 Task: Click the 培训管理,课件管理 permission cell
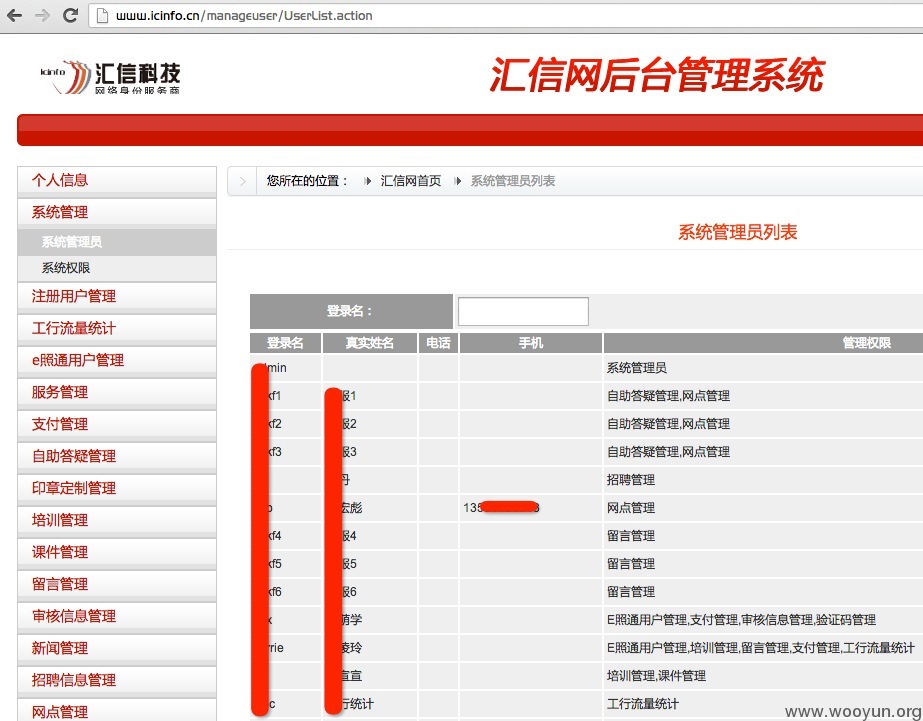point(763,676)
